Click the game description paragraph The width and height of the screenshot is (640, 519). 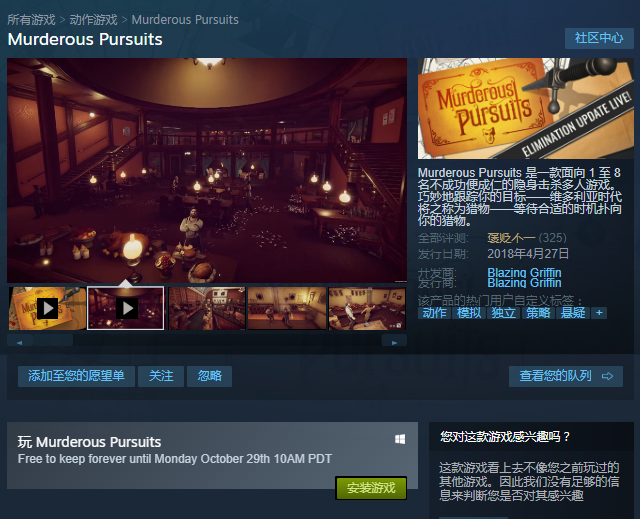520,196
